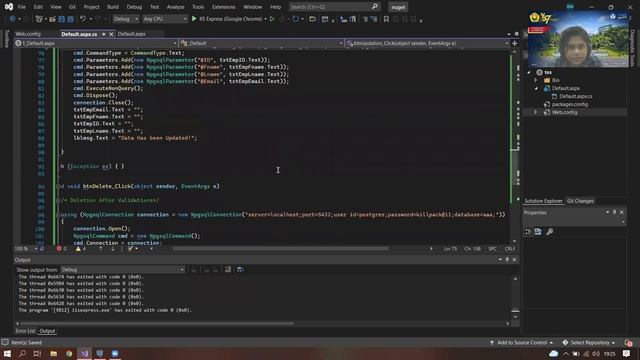Click the taskbar search magnifier icon
640x360 pixels.
22,353
